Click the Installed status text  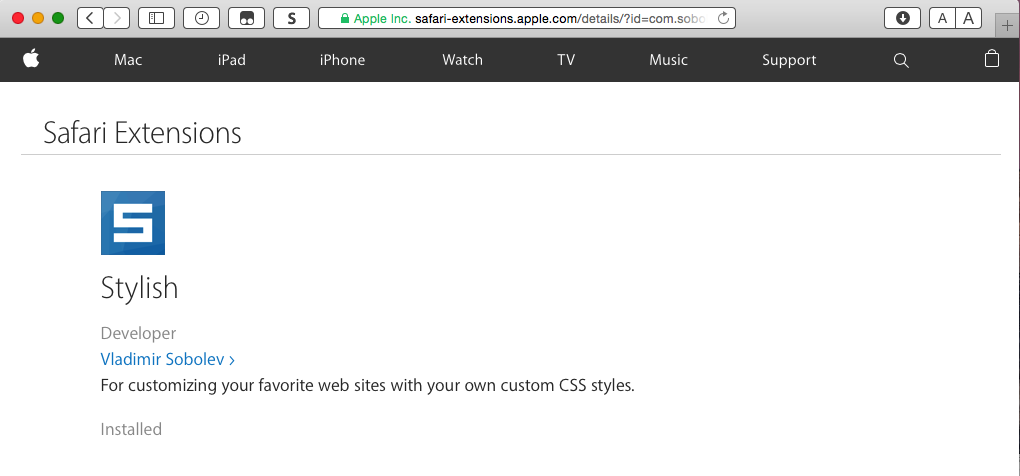pos(131,429)
